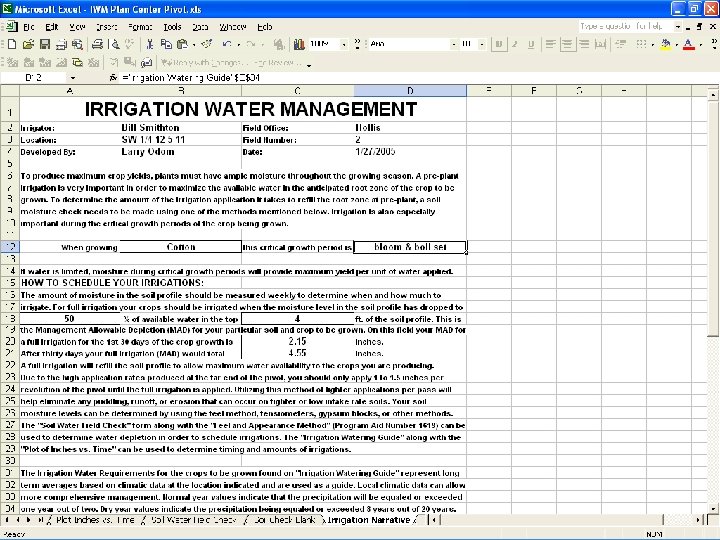The image size is (720, 540).
Task: Click the horizontal scrollbar right arrow
Action: [x=698, y=520]
